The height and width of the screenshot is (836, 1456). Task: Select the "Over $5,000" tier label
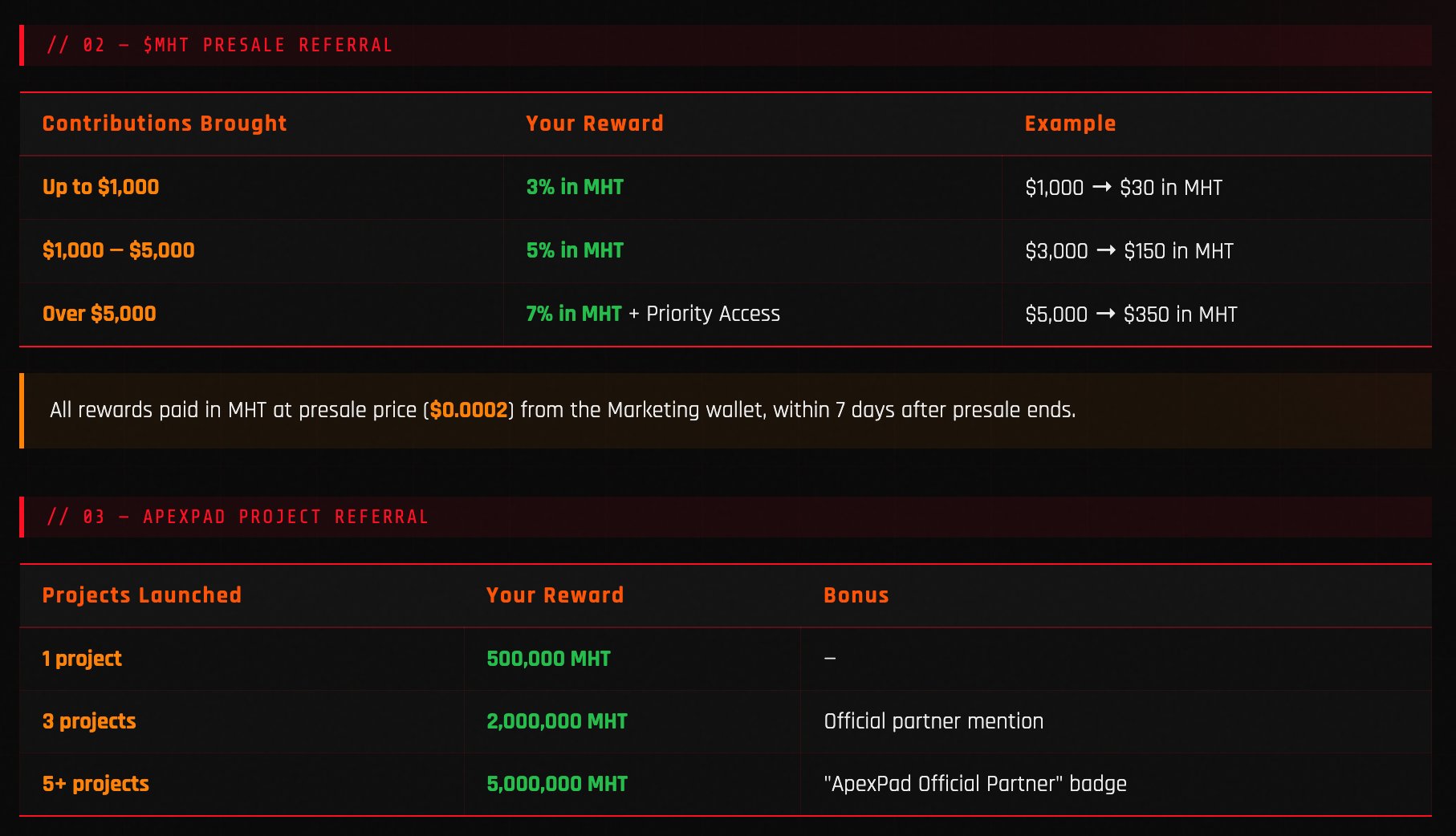point(99,314)
